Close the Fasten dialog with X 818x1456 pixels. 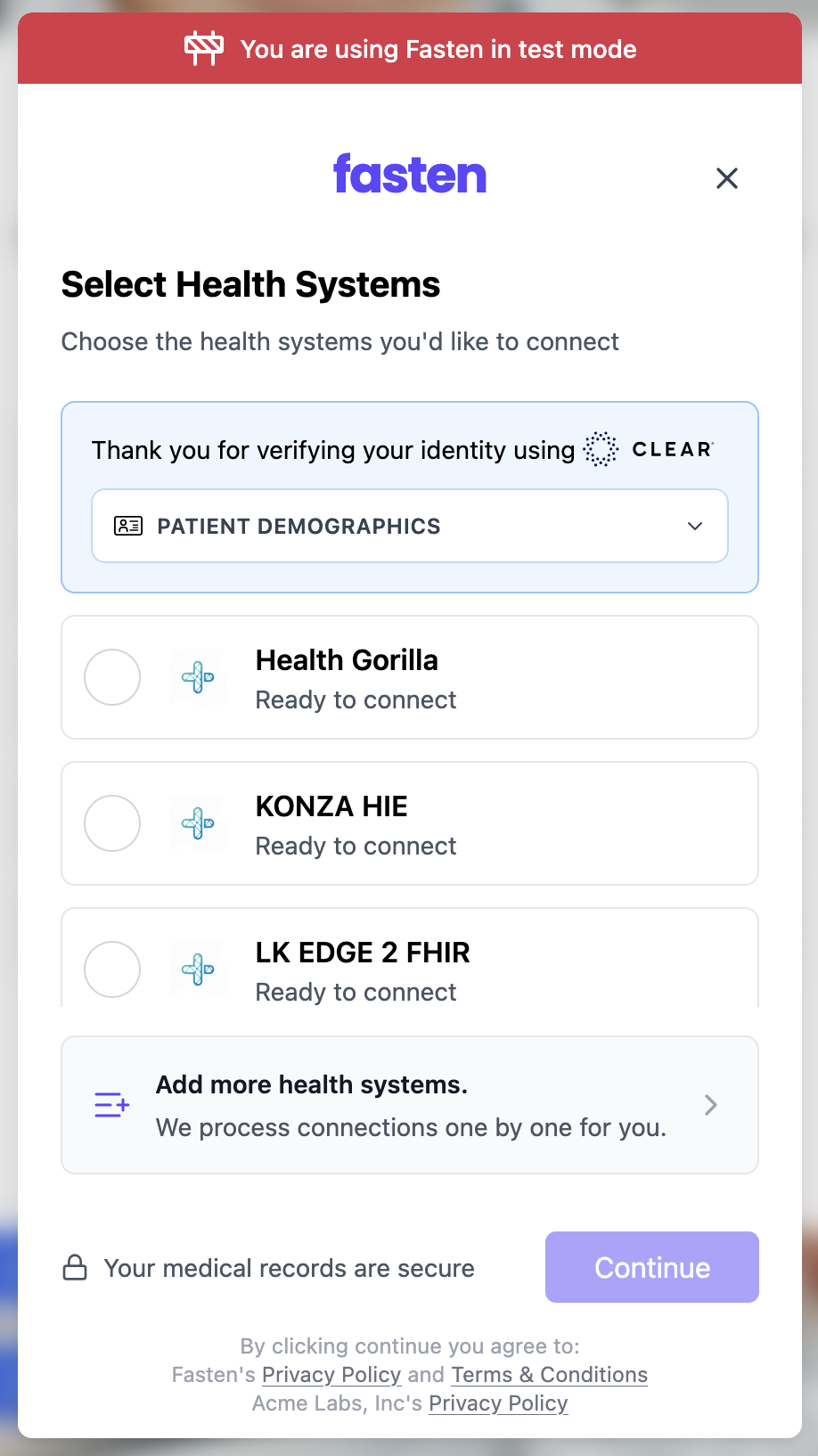(x=727, y=178)
